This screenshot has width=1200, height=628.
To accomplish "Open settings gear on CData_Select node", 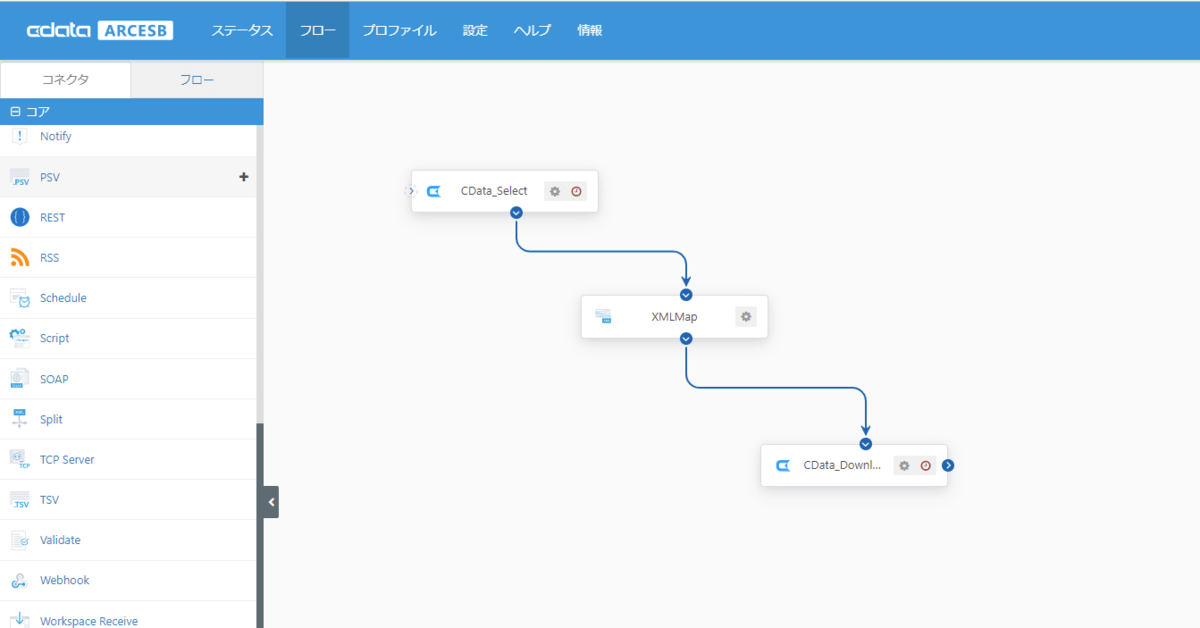I will 555,191.
